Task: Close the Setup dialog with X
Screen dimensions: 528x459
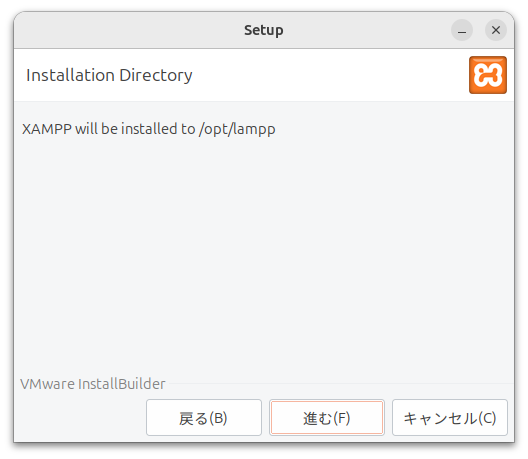Action: click(x=496, y=30)
